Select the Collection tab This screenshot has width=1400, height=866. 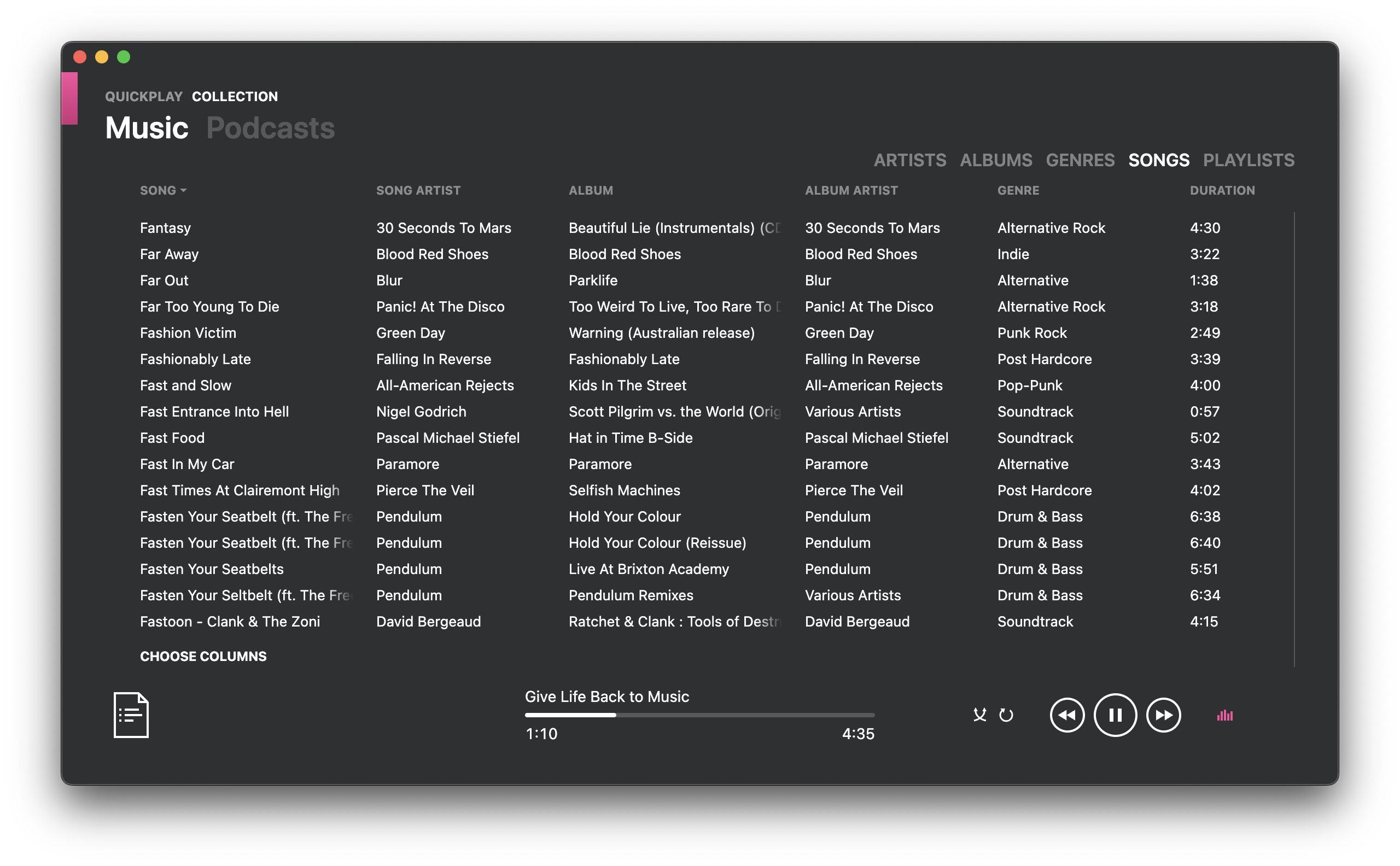[x=235, y=96]
